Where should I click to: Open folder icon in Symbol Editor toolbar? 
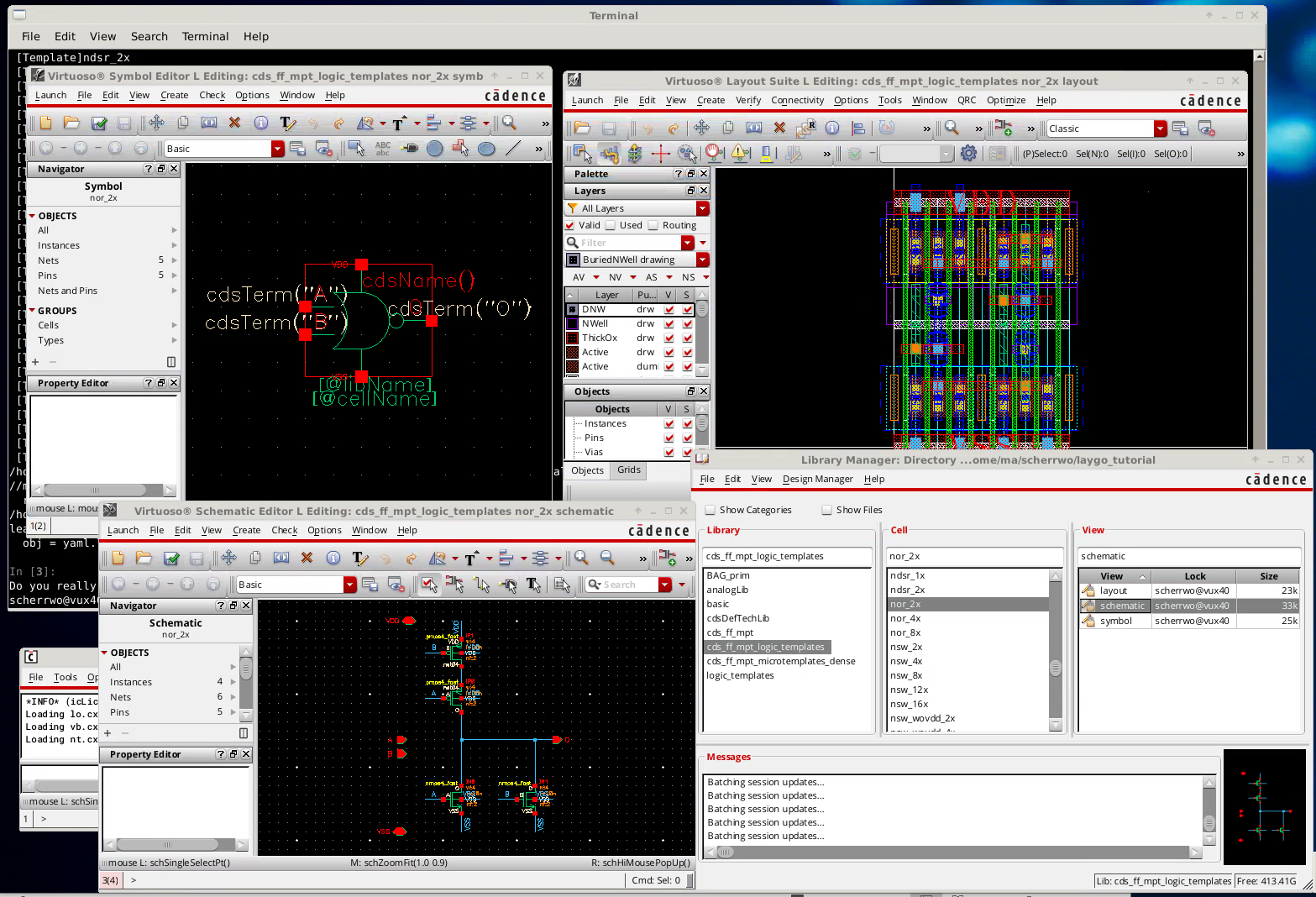(x=71, y=123)
